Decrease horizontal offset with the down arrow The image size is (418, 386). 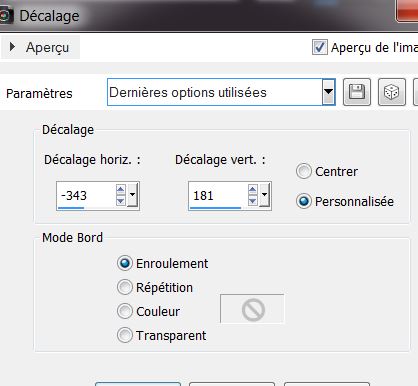121,201
